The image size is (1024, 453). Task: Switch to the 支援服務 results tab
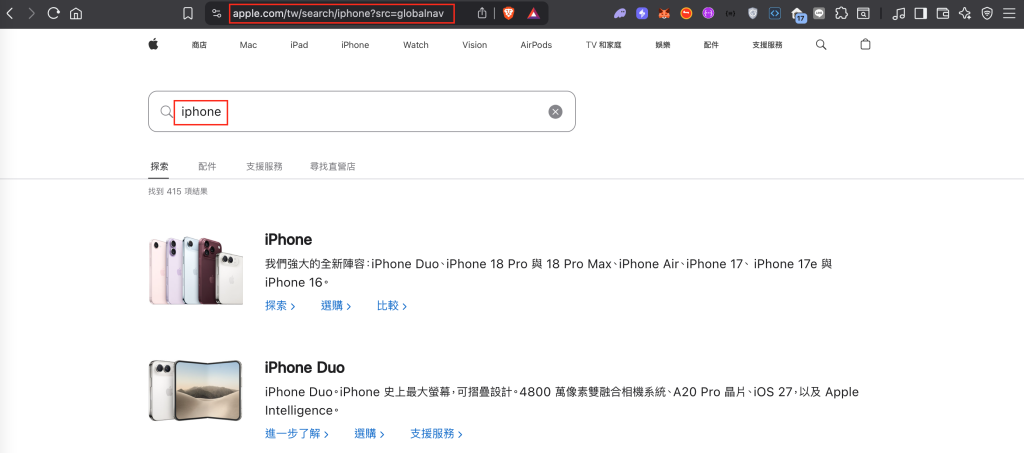coord(264,166)
